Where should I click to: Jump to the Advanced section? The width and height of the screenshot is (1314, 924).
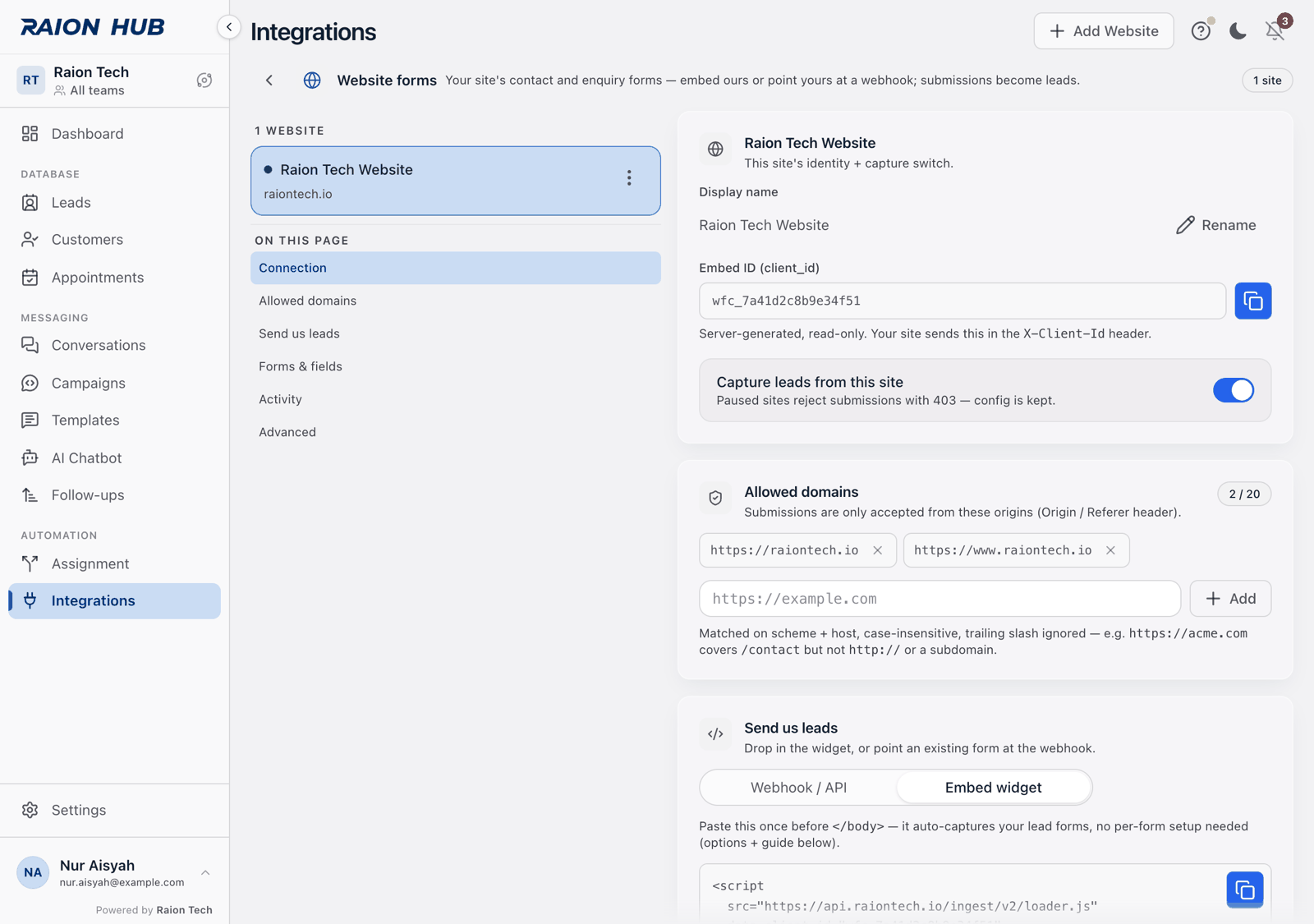pos(455,432)
